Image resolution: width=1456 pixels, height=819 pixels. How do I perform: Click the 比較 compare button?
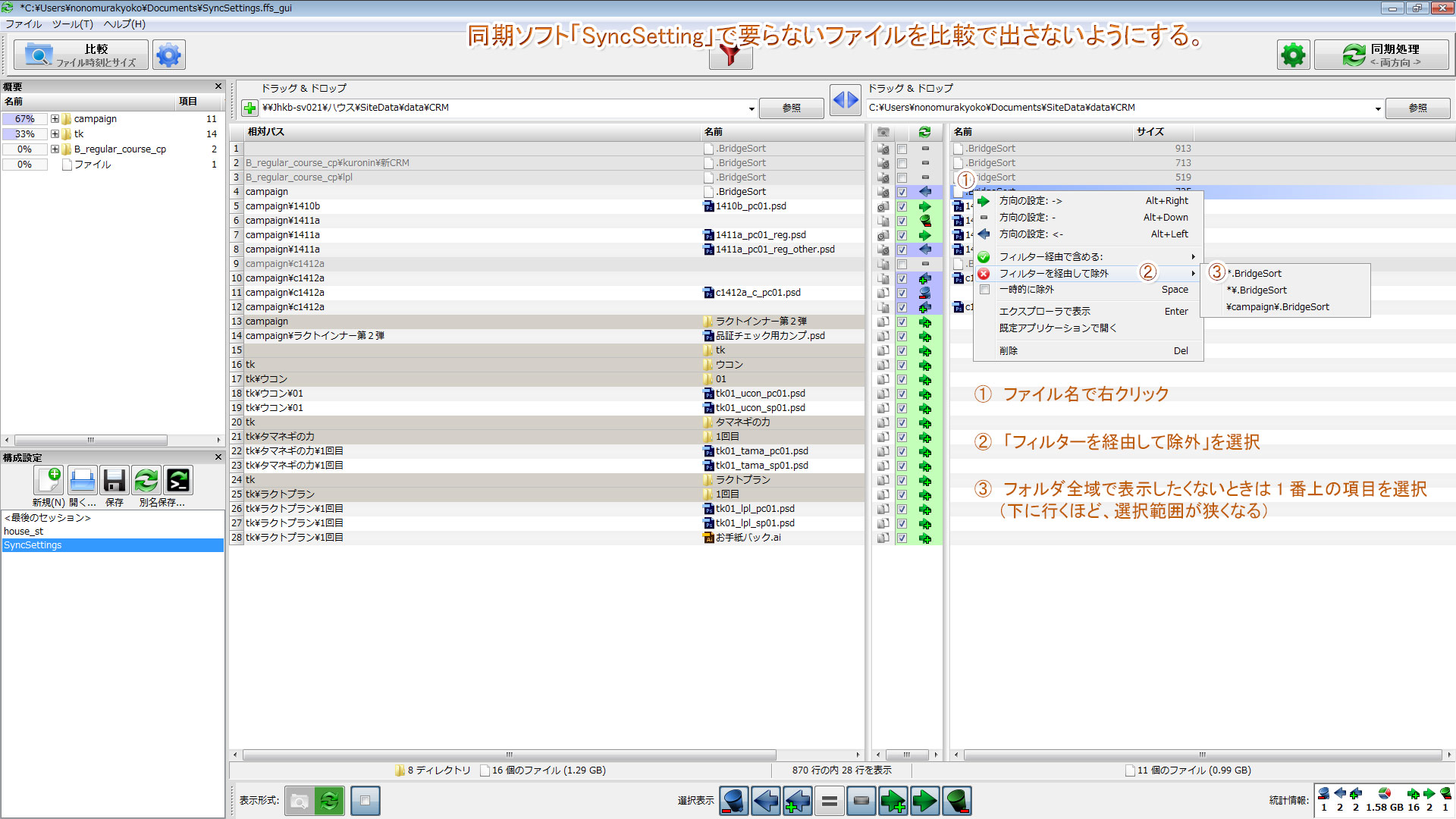[81, 55]
